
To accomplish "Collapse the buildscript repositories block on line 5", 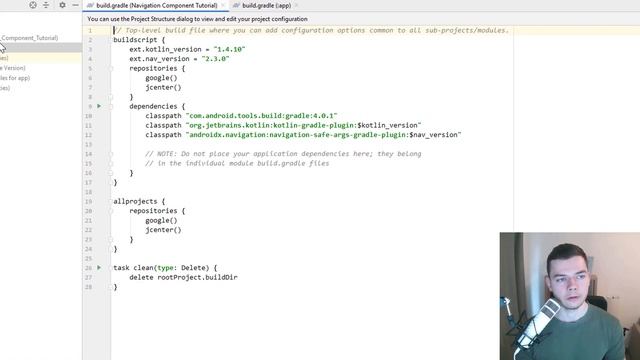I will coord(111,69).
